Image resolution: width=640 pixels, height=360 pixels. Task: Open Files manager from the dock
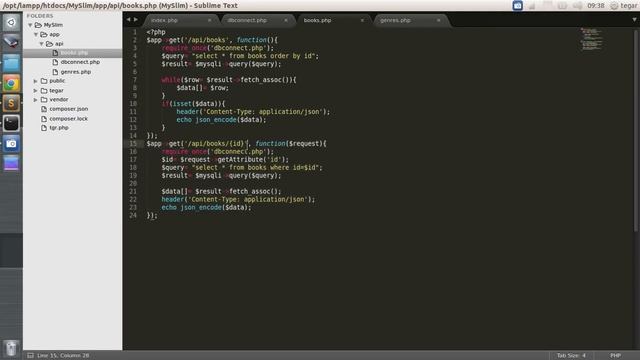tap(11, 63)
